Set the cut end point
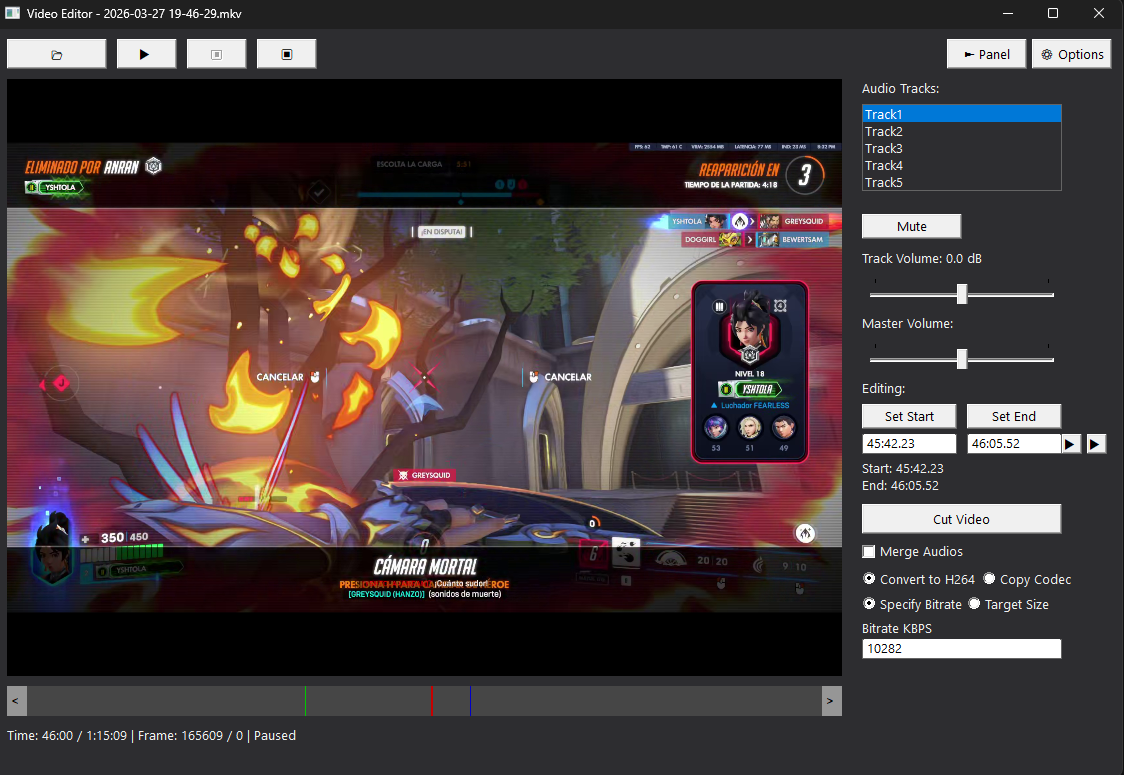The width and height of the screenshot is (1124, 775). coord(1014,417)
